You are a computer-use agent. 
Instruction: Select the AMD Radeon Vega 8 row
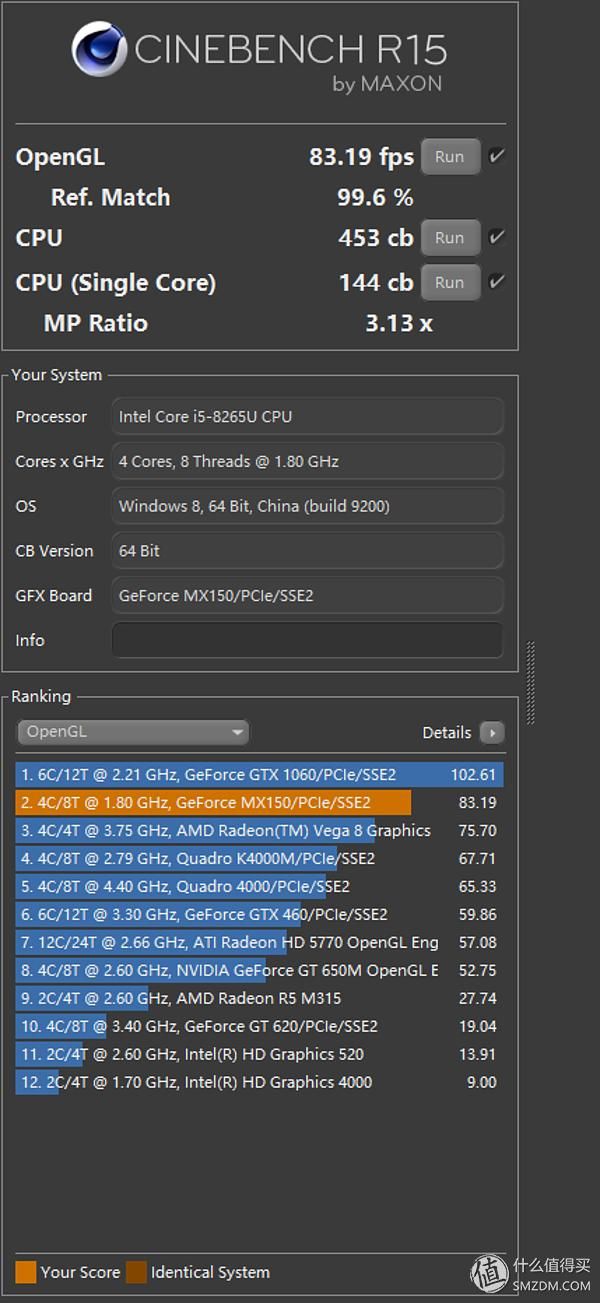coord(260,830)
